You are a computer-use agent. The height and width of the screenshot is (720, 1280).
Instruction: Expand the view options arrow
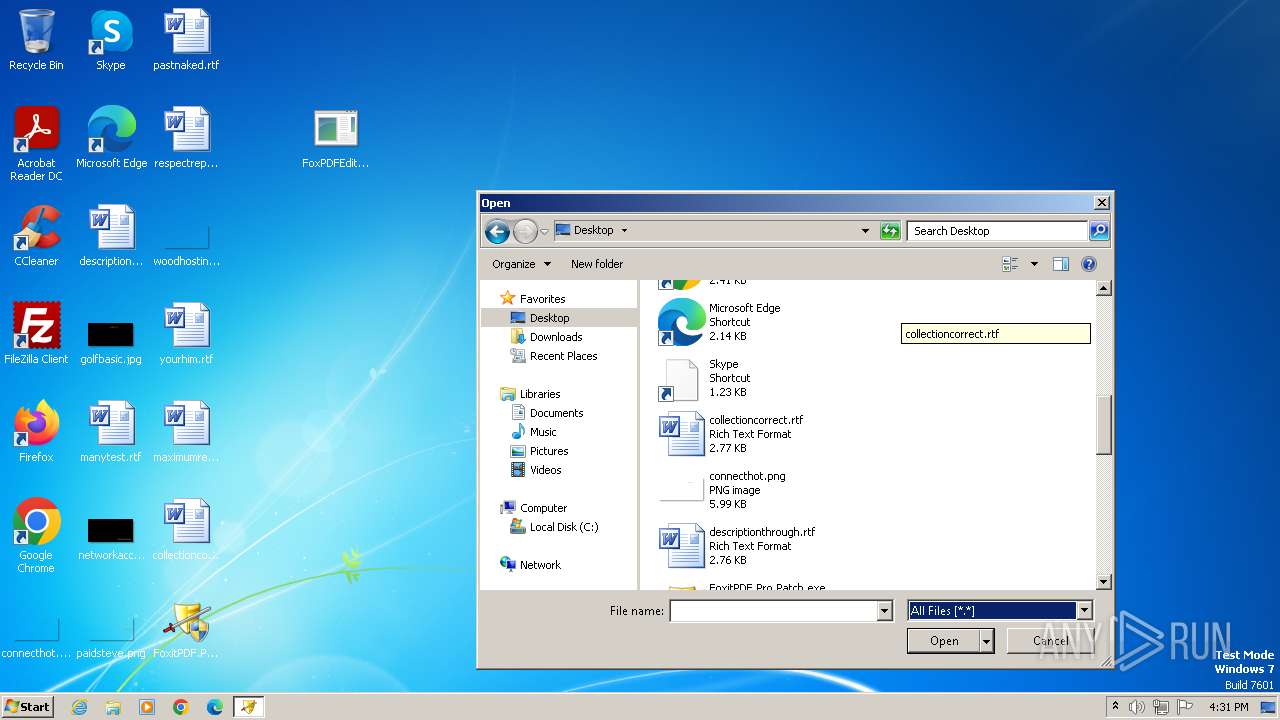pyautogui.click(x=1034, y=264)
